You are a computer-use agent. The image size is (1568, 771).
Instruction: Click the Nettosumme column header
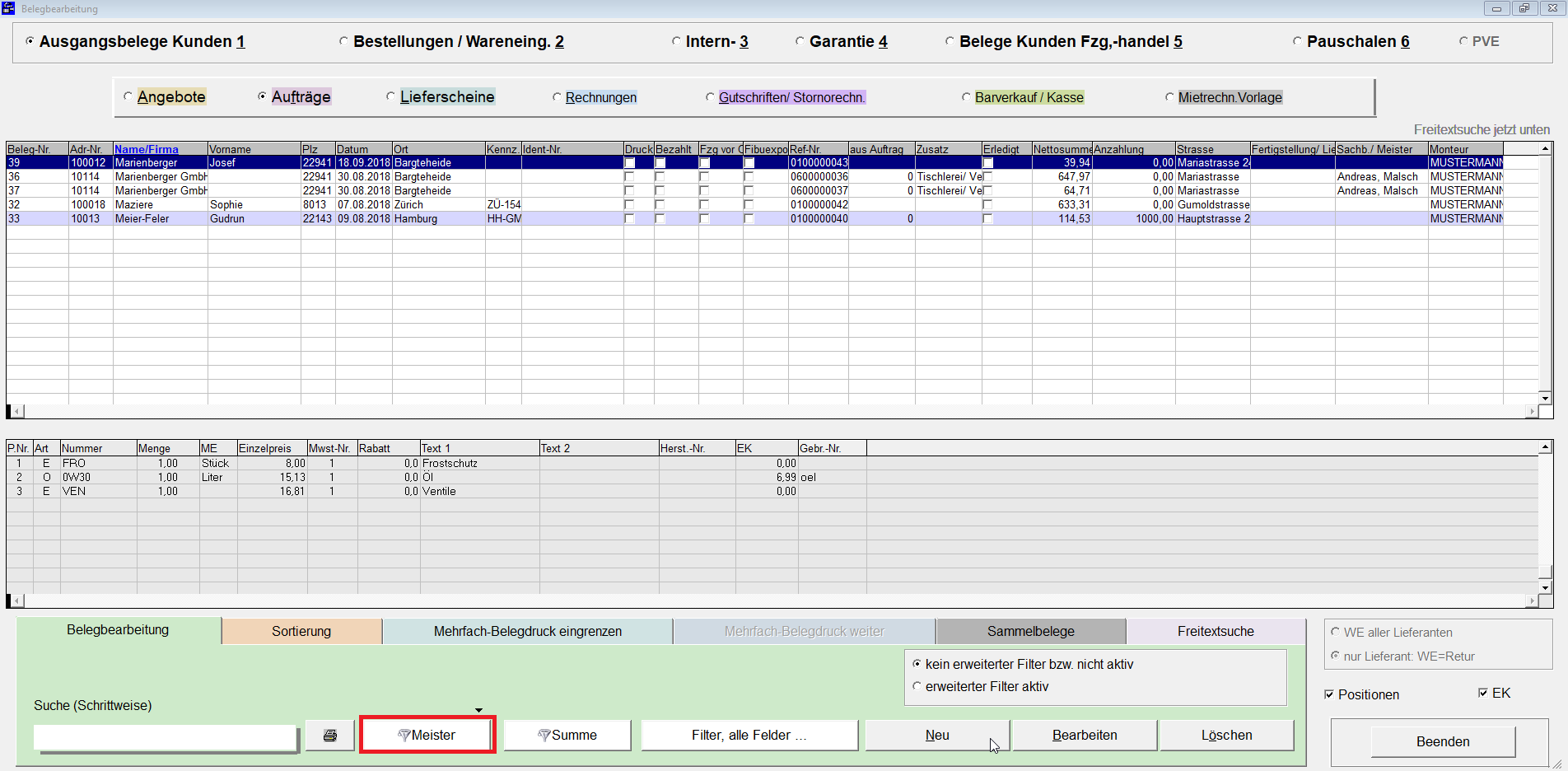pos(1062,149)
